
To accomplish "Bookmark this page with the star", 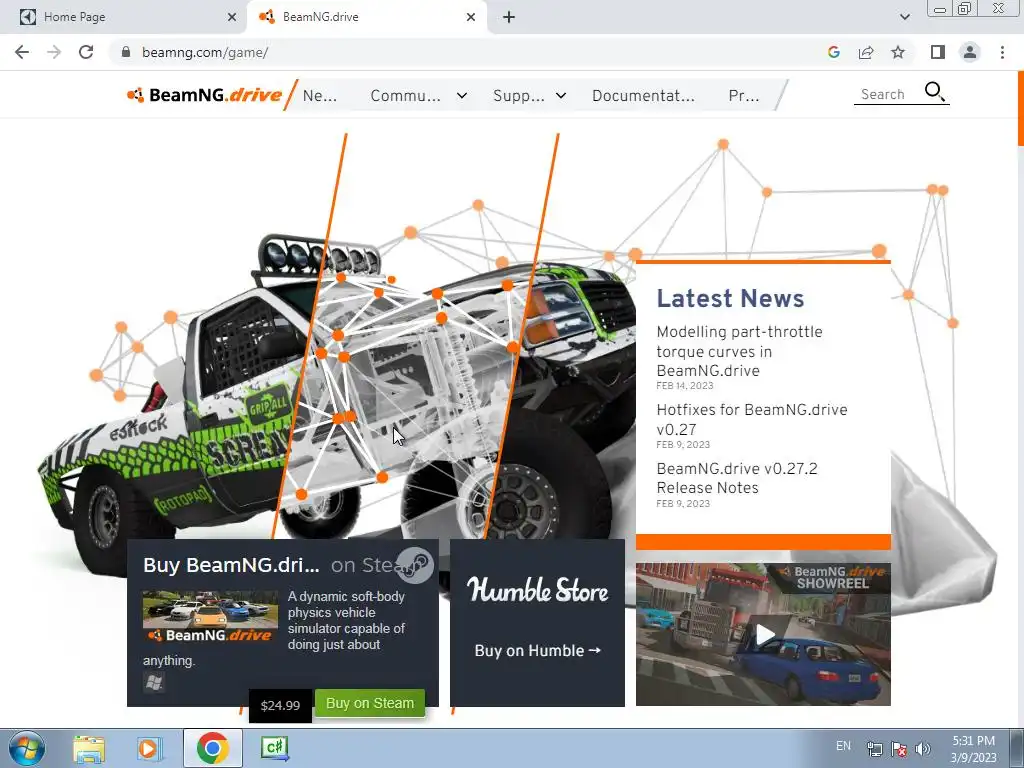I will tap(898, 52).
